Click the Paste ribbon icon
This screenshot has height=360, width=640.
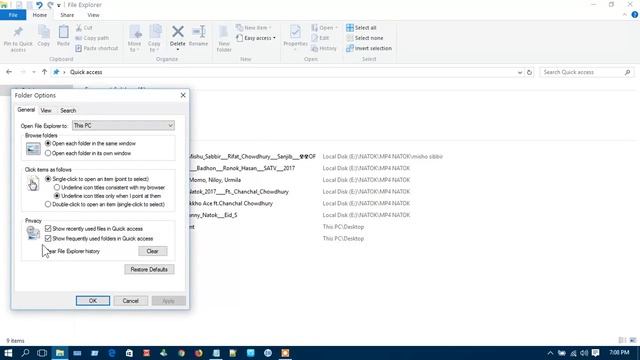coord(63,31)
